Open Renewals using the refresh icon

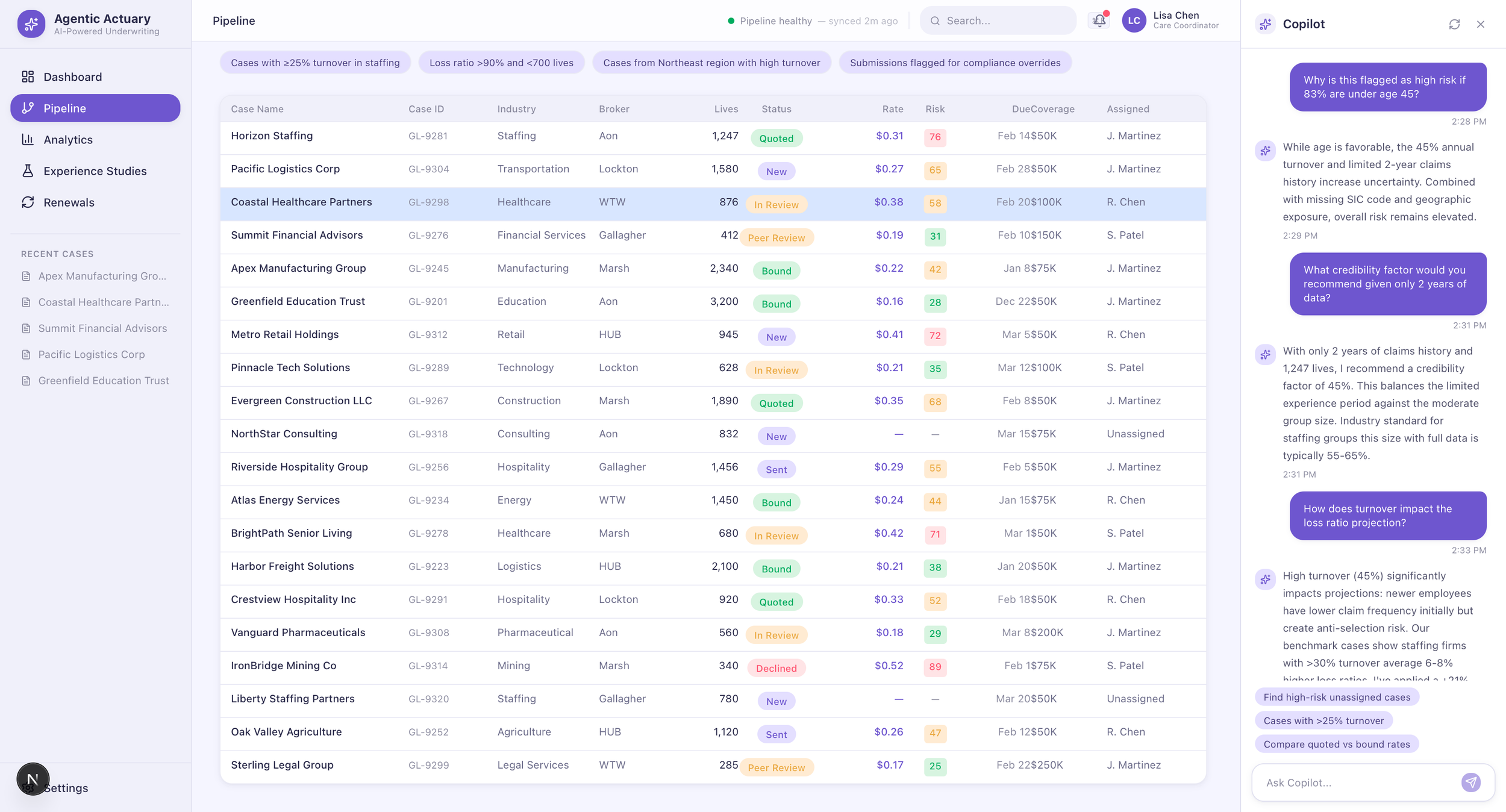tap(28, 202)
